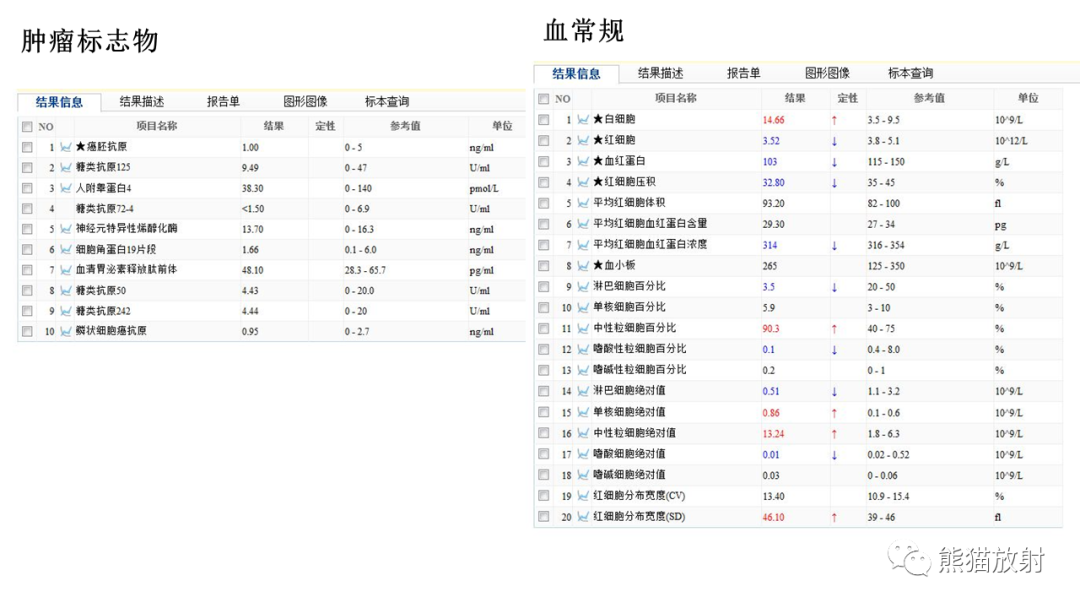Click 项目名称 column header in blood routine table

(x=675, y=98)
